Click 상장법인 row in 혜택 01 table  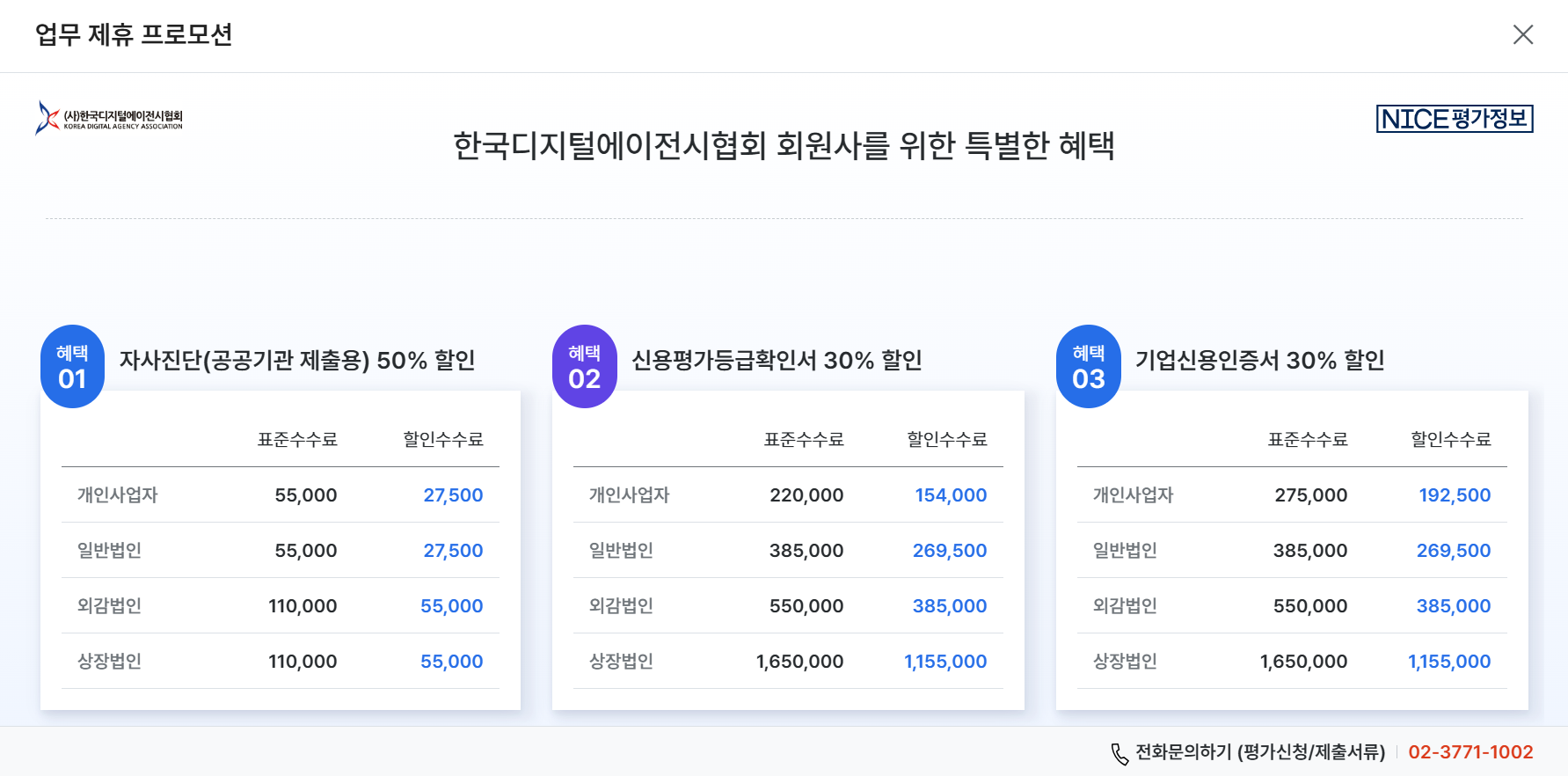pos(281,661)
